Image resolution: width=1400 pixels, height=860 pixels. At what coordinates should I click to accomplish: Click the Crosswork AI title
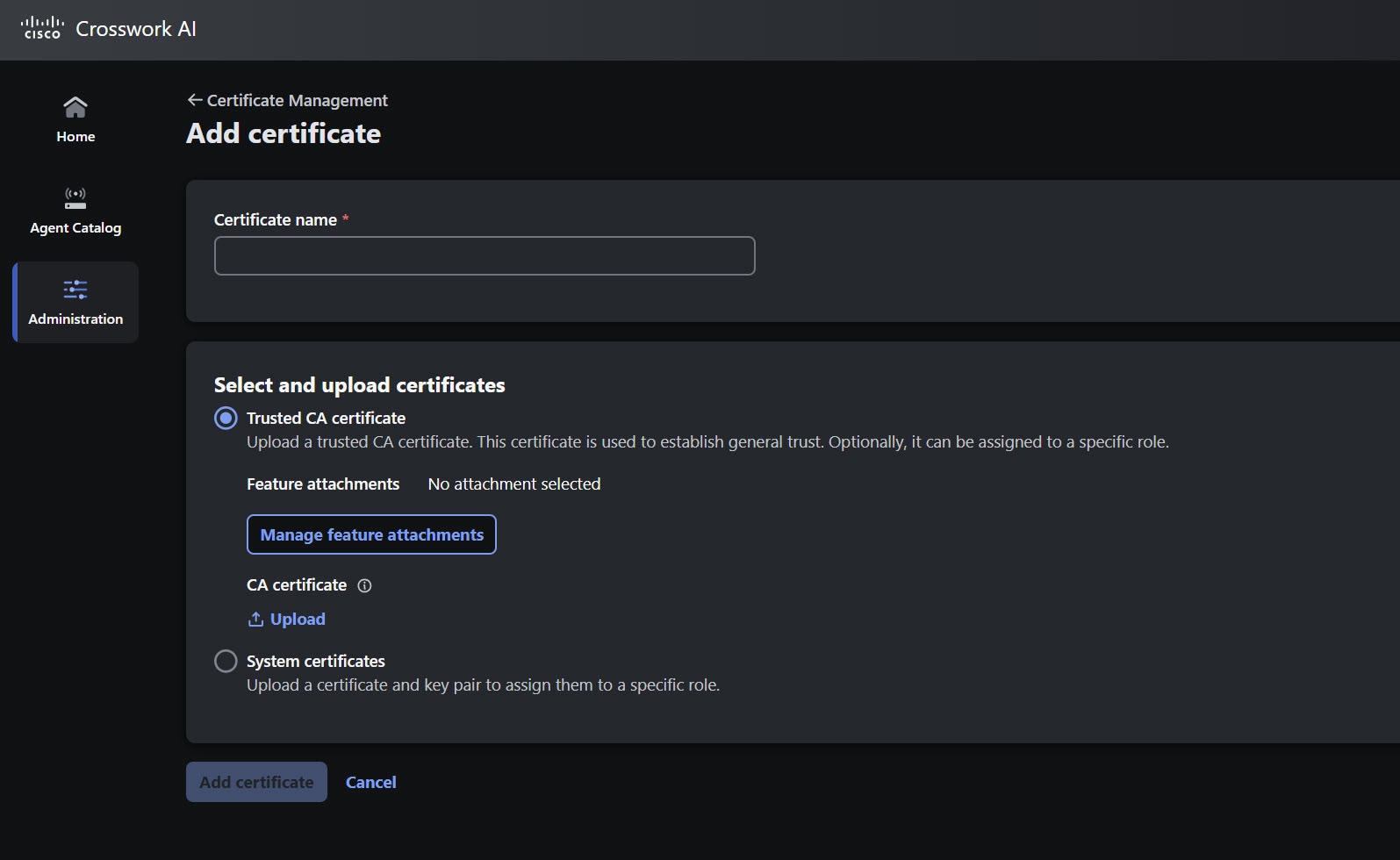pyautogui.click(x=136, y=29)
